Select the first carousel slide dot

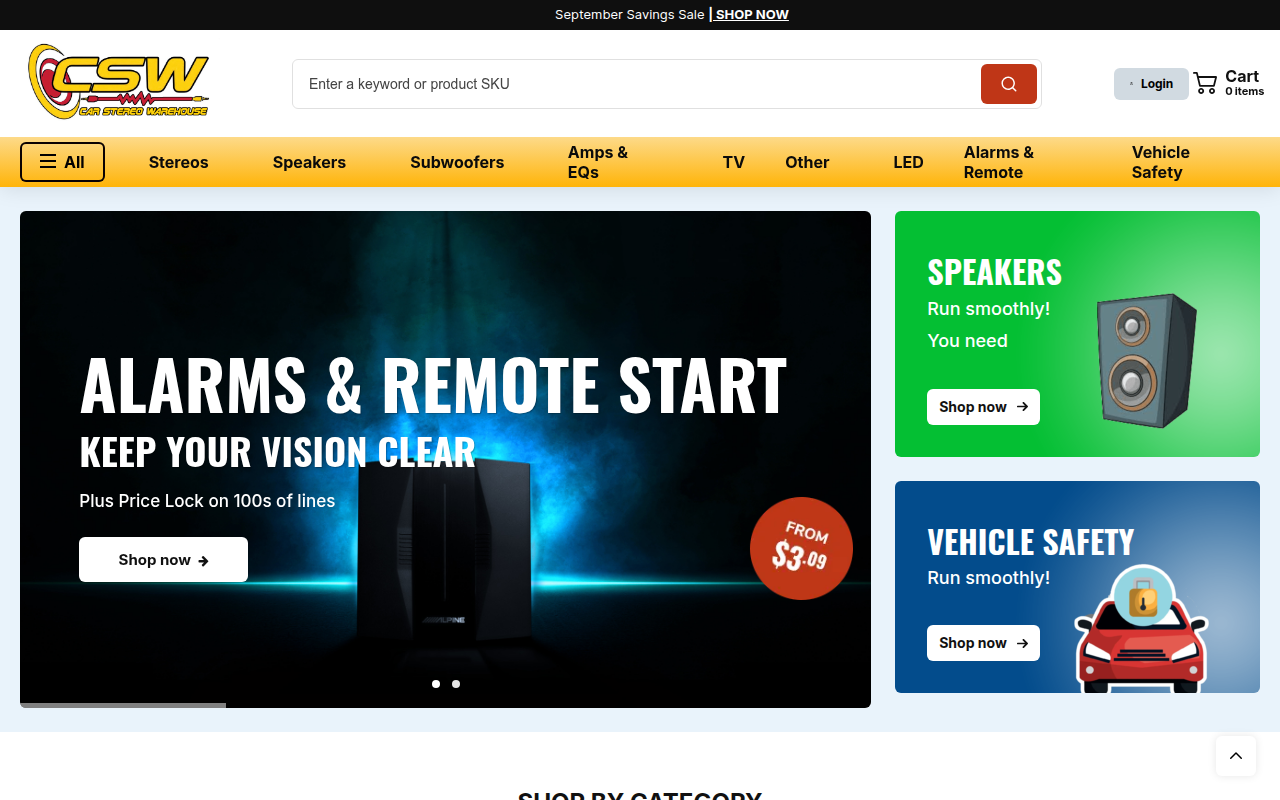(x=436, y=684)
